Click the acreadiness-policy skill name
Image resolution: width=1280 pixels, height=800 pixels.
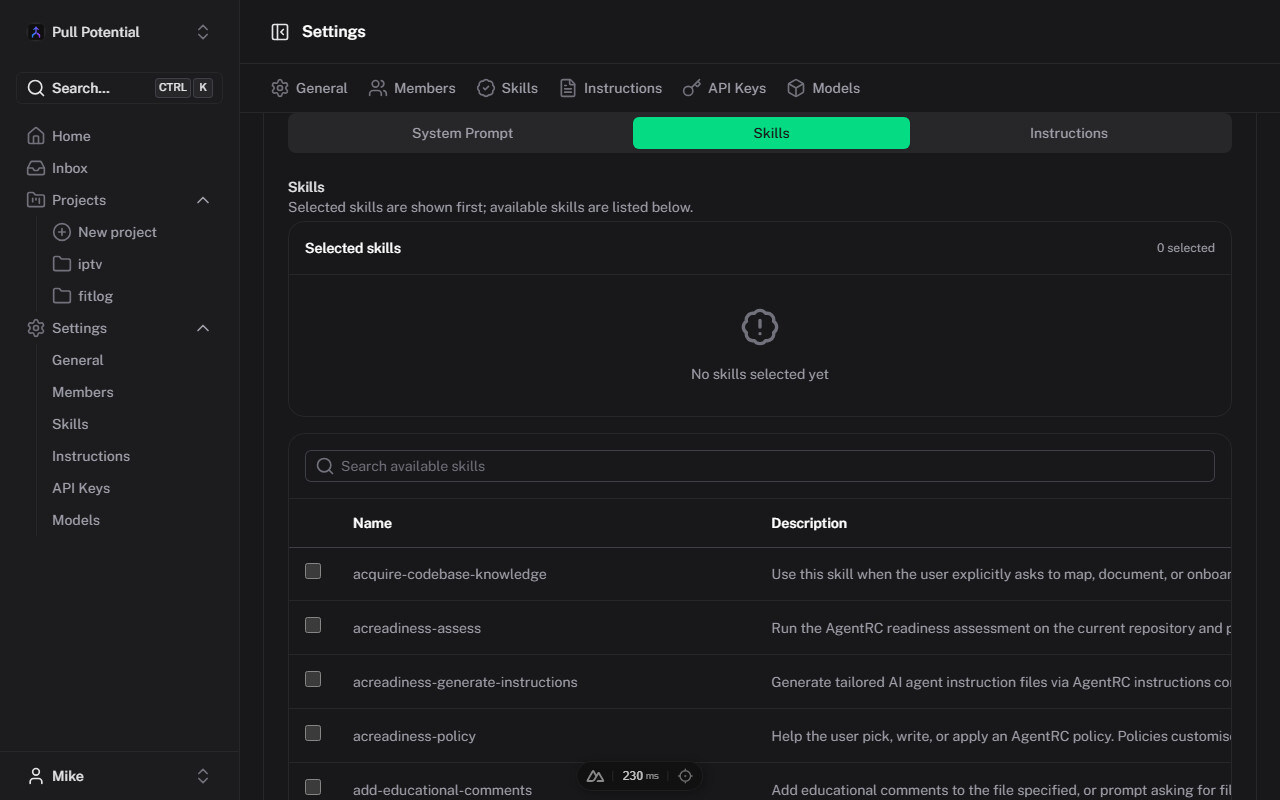414,736
